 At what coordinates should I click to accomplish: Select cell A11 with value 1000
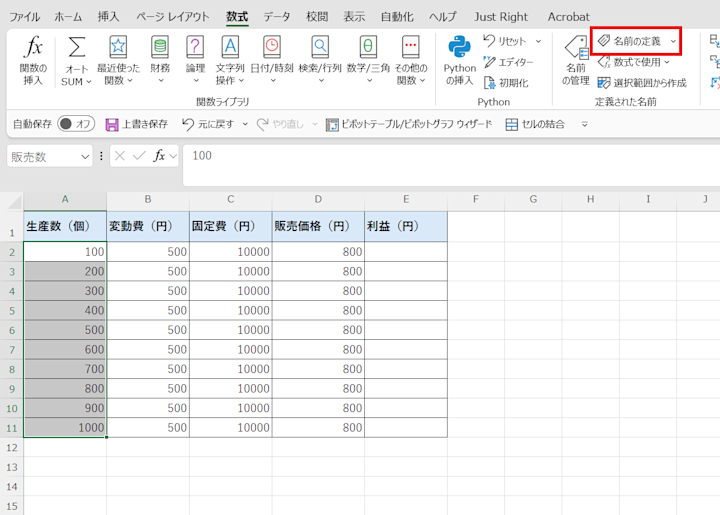tap(65, 427)
